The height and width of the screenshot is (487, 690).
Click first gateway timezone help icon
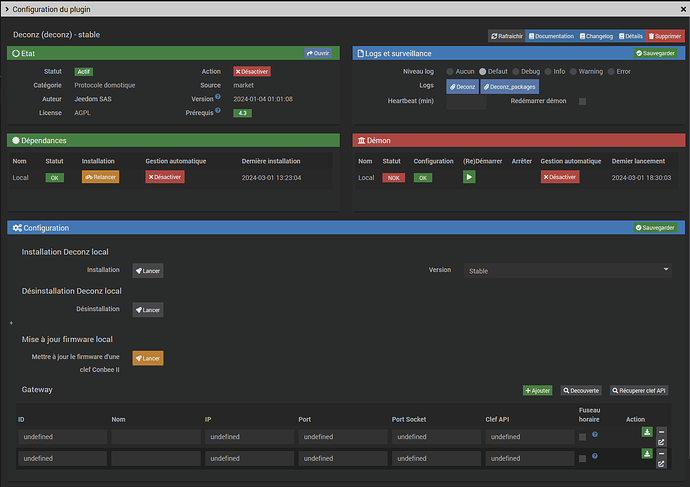click(x=595, y=435)
